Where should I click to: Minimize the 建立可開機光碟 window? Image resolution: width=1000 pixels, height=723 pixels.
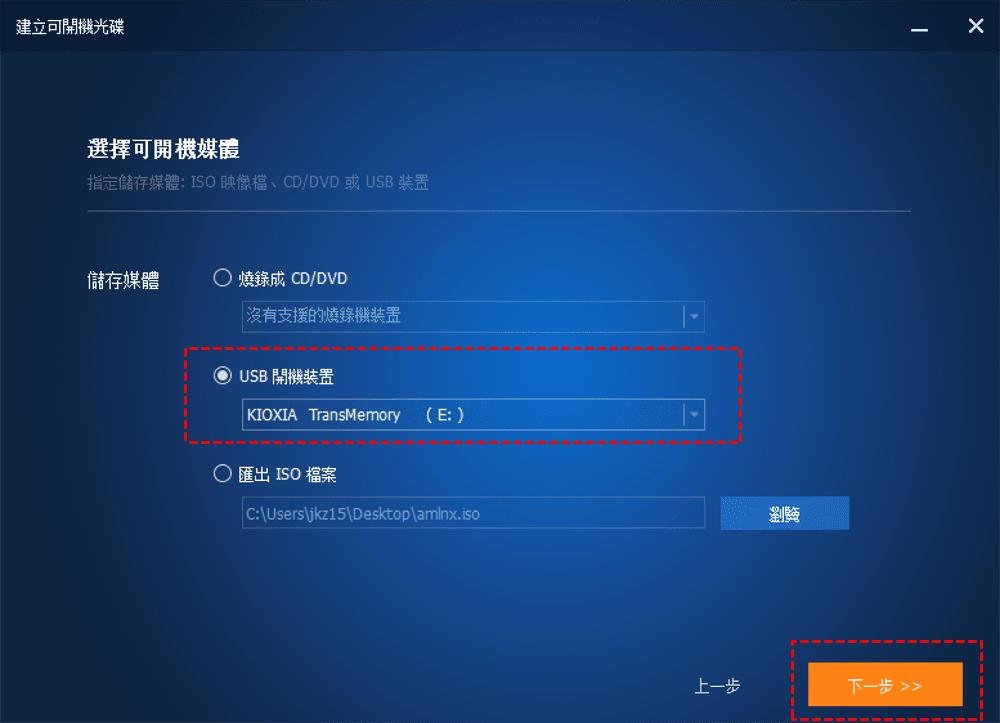click(x=919, y=27)
